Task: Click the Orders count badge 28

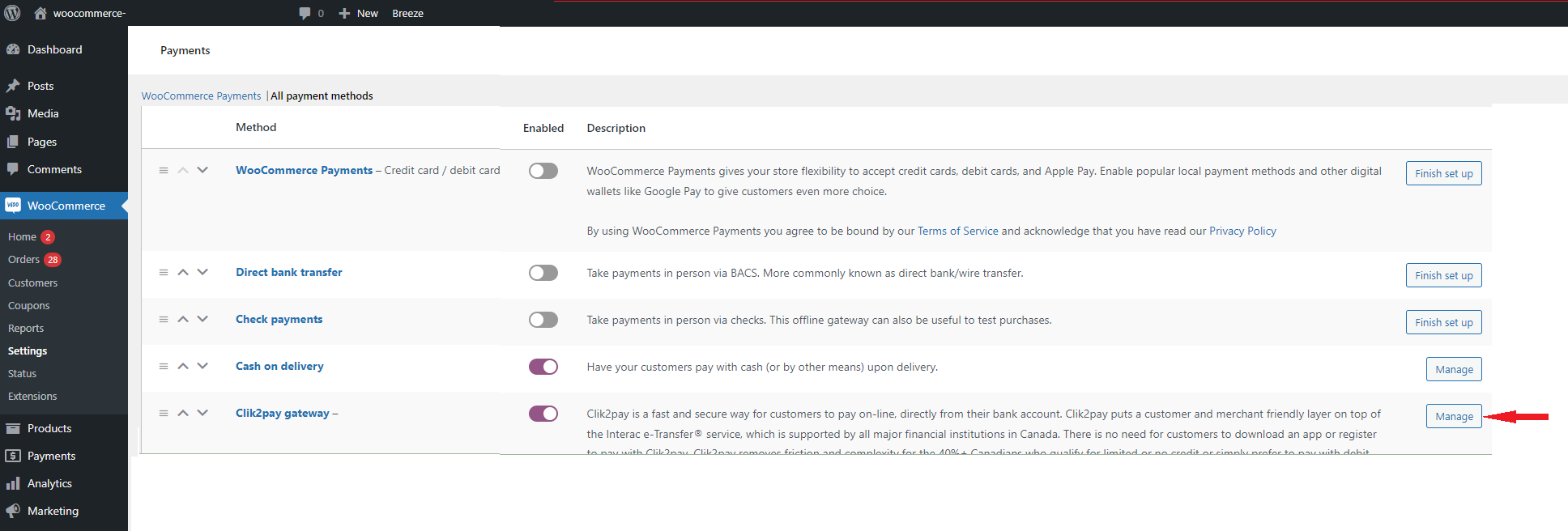Action: pyautogui.click(x=53, y=260)
